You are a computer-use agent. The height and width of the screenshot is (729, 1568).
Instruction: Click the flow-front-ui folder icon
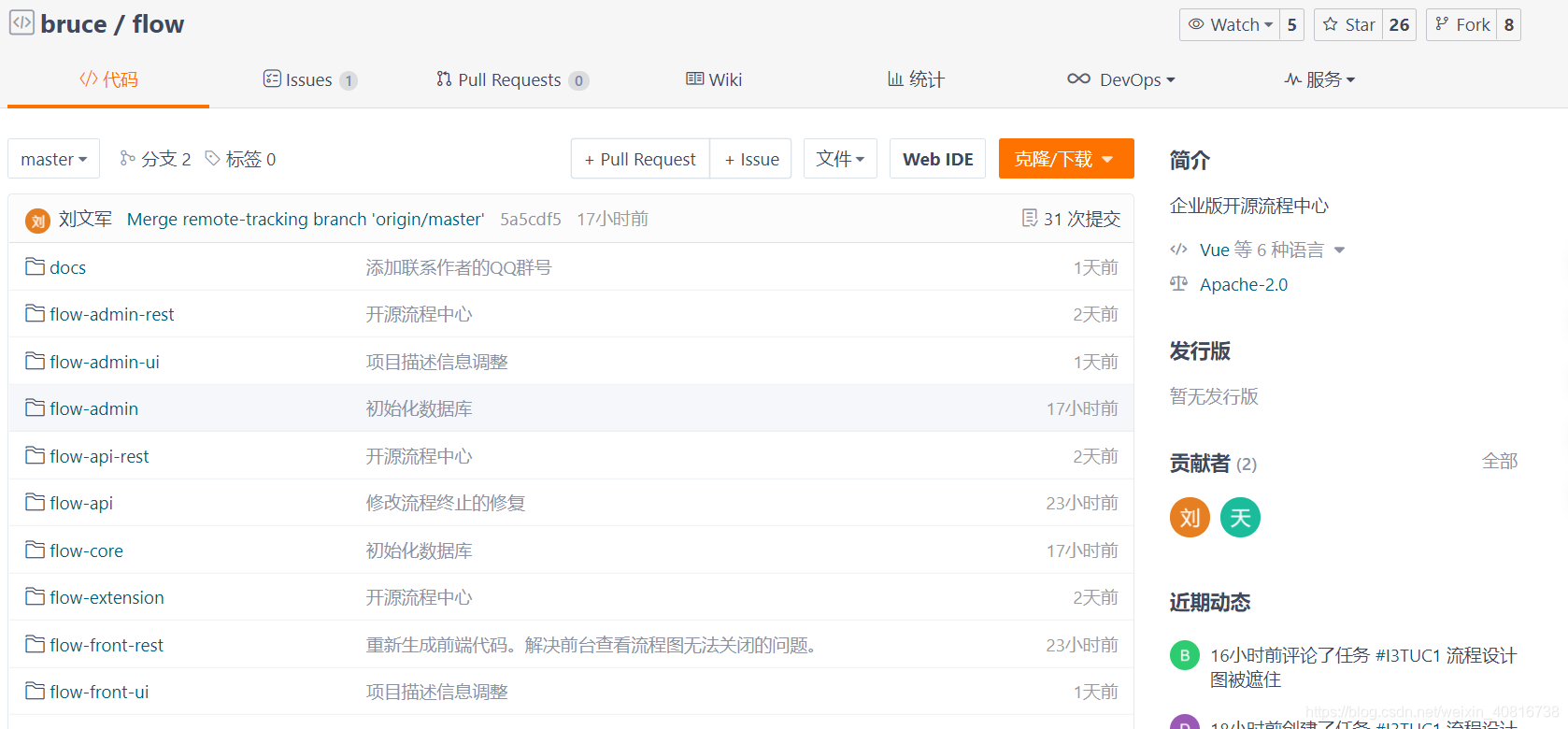36,691
